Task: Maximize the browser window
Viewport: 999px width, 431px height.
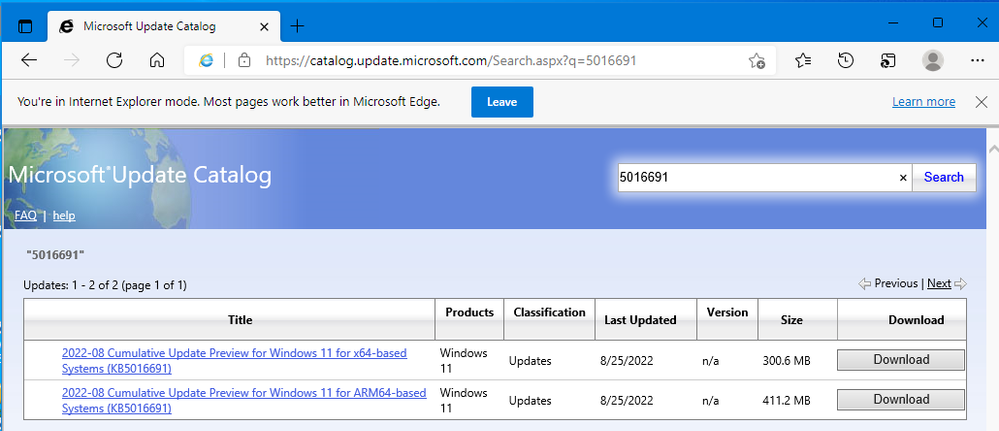Action: 938,23
